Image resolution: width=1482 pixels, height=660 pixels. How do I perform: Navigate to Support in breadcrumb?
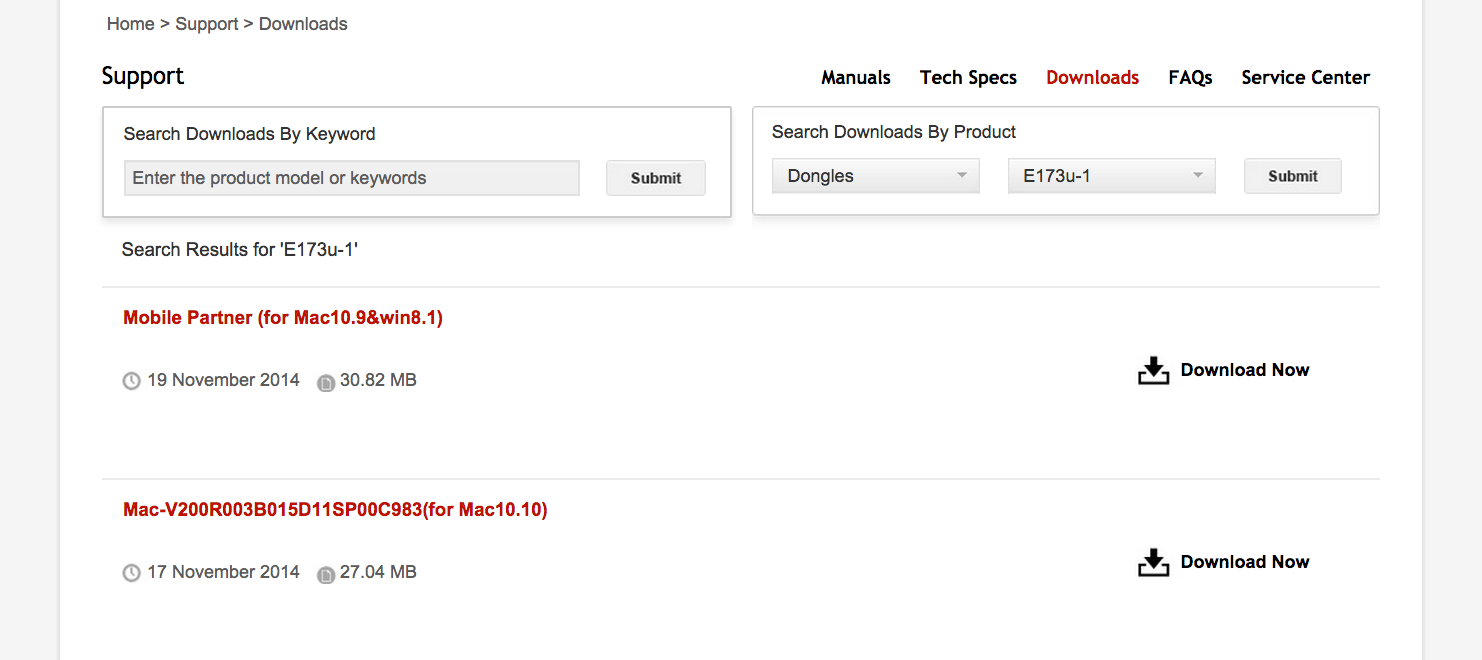tap(206, 24)
